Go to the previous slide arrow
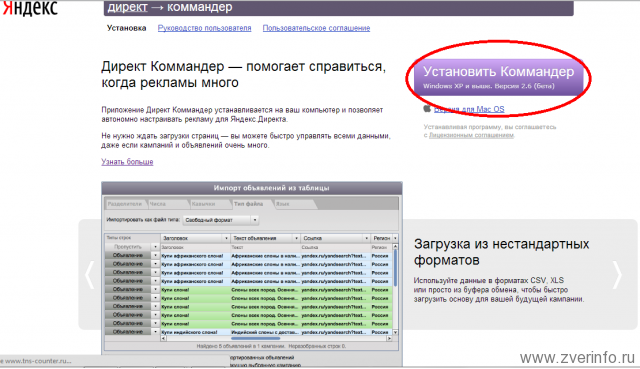 pos(89,275)
